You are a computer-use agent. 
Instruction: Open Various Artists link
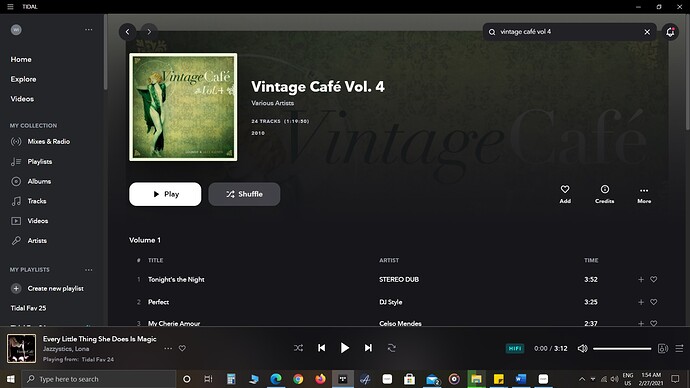click(272, 103)
